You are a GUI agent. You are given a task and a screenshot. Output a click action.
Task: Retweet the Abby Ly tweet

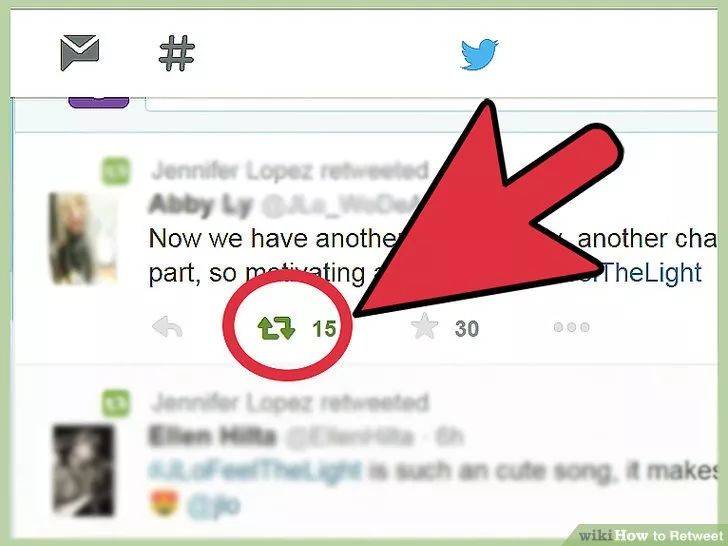[x=276, y=328]
